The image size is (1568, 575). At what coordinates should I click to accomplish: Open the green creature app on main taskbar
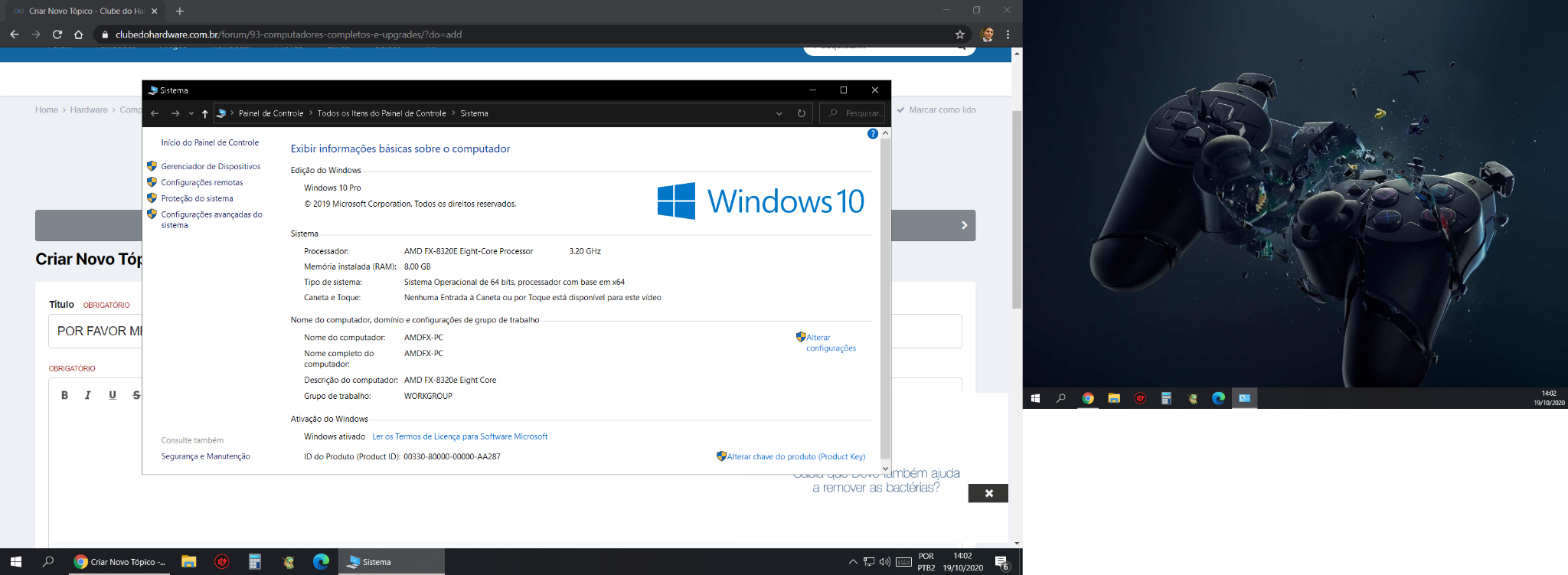tap(288, 561)
